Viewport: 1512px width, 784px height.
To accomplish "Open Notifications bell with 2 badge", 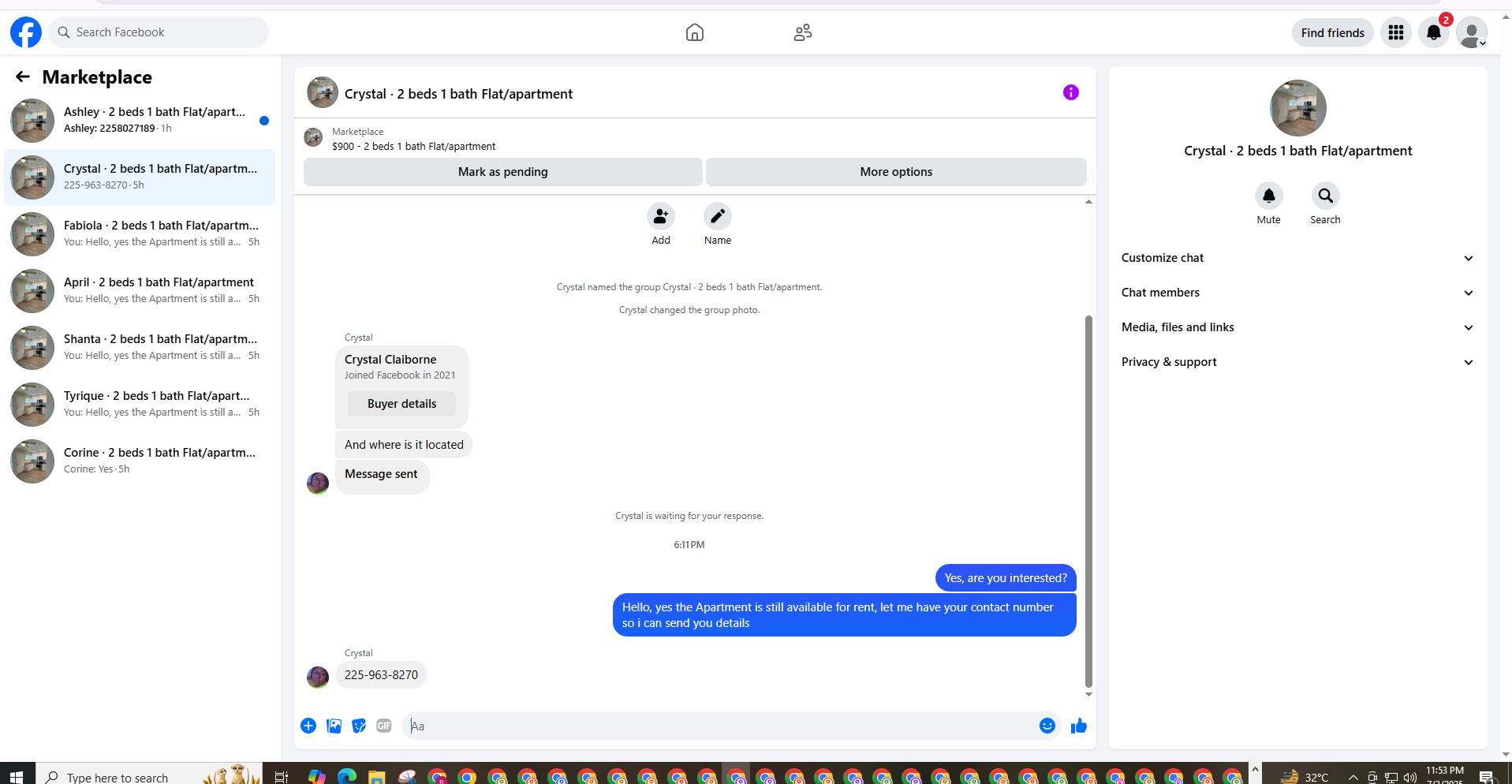I will [1434, 32].
